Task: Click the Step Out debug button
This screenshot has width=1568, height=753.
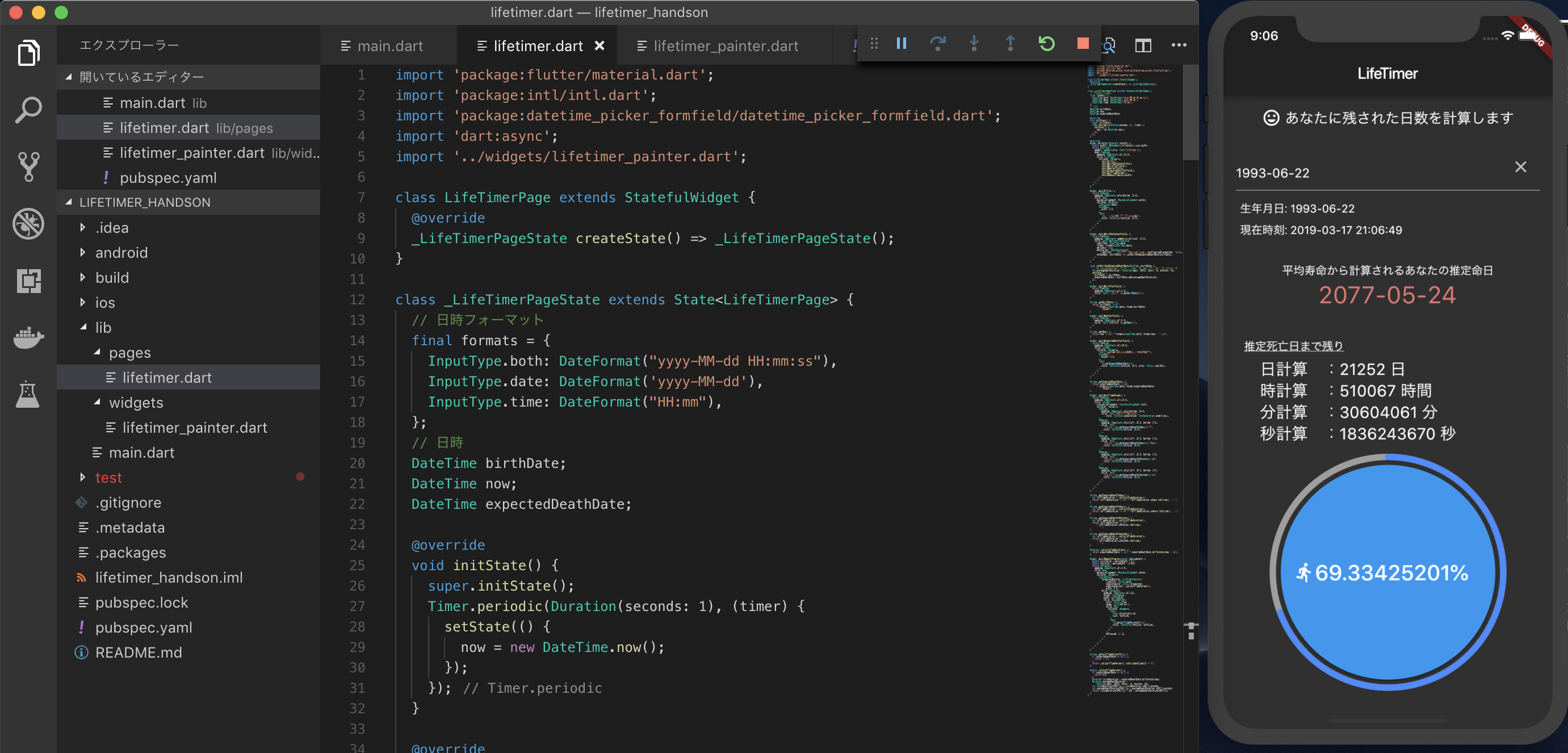Action: pos(1011,44)
